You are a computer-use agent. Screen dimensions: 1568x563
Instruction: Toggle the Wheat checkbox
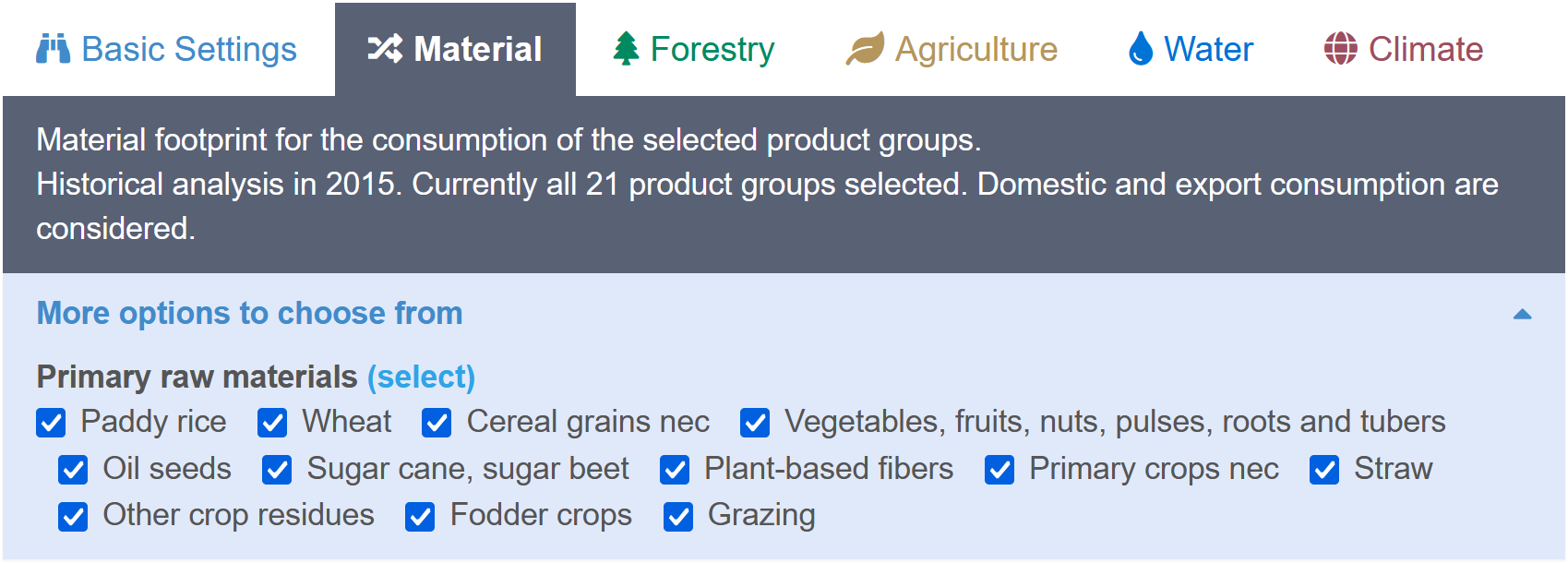pos(272,423)
